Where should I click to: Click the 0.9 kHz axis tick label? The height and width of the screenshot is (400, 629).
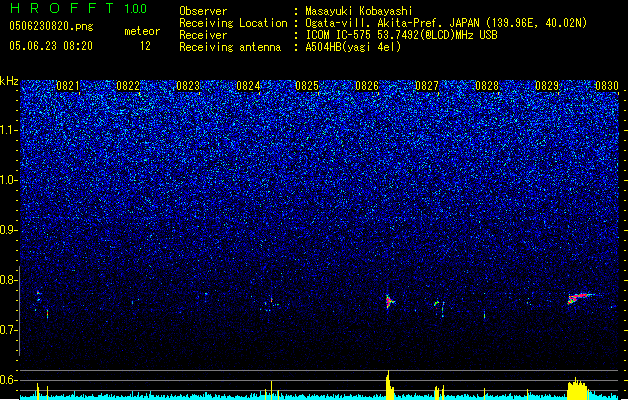pos(9,230)
